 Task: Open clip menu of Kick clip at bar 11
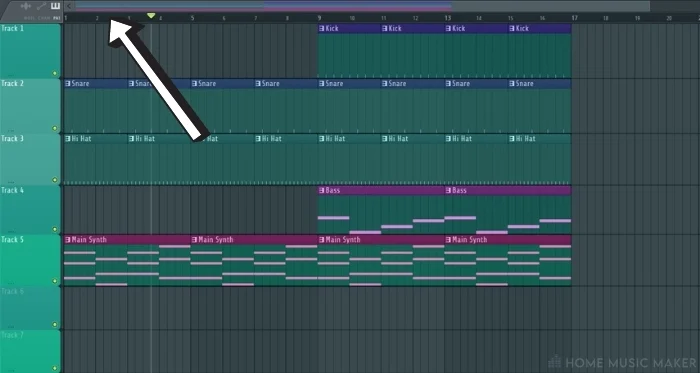385,29
